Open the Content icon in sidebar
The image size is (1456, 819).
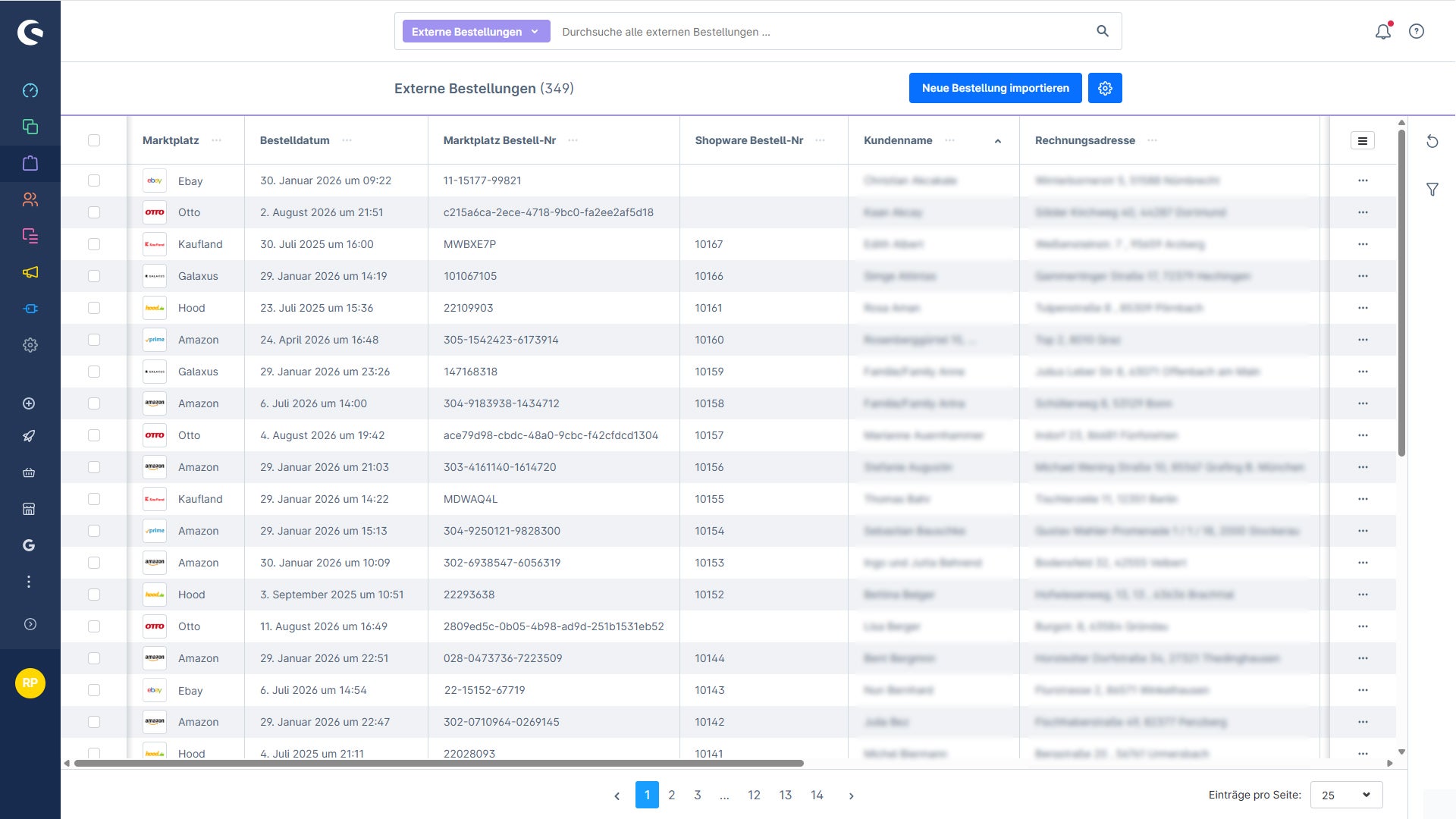coord(30,236)
